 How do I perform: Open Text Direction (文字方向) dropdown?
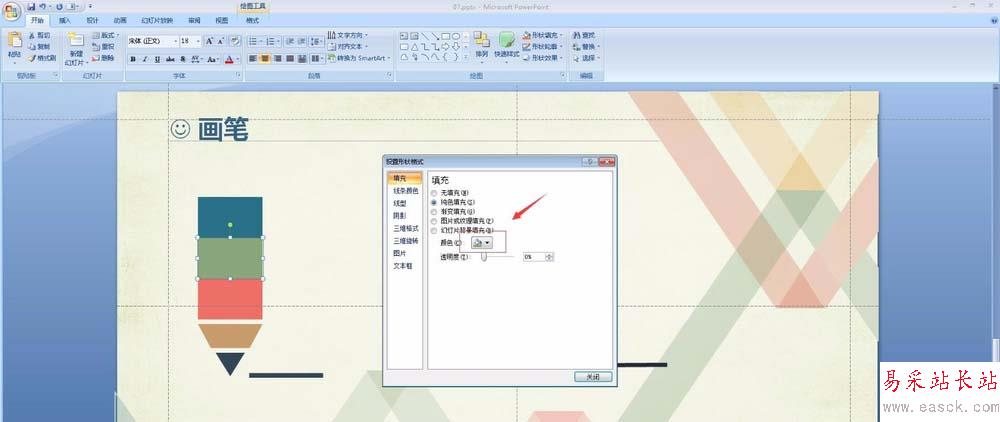click(348, 35)
